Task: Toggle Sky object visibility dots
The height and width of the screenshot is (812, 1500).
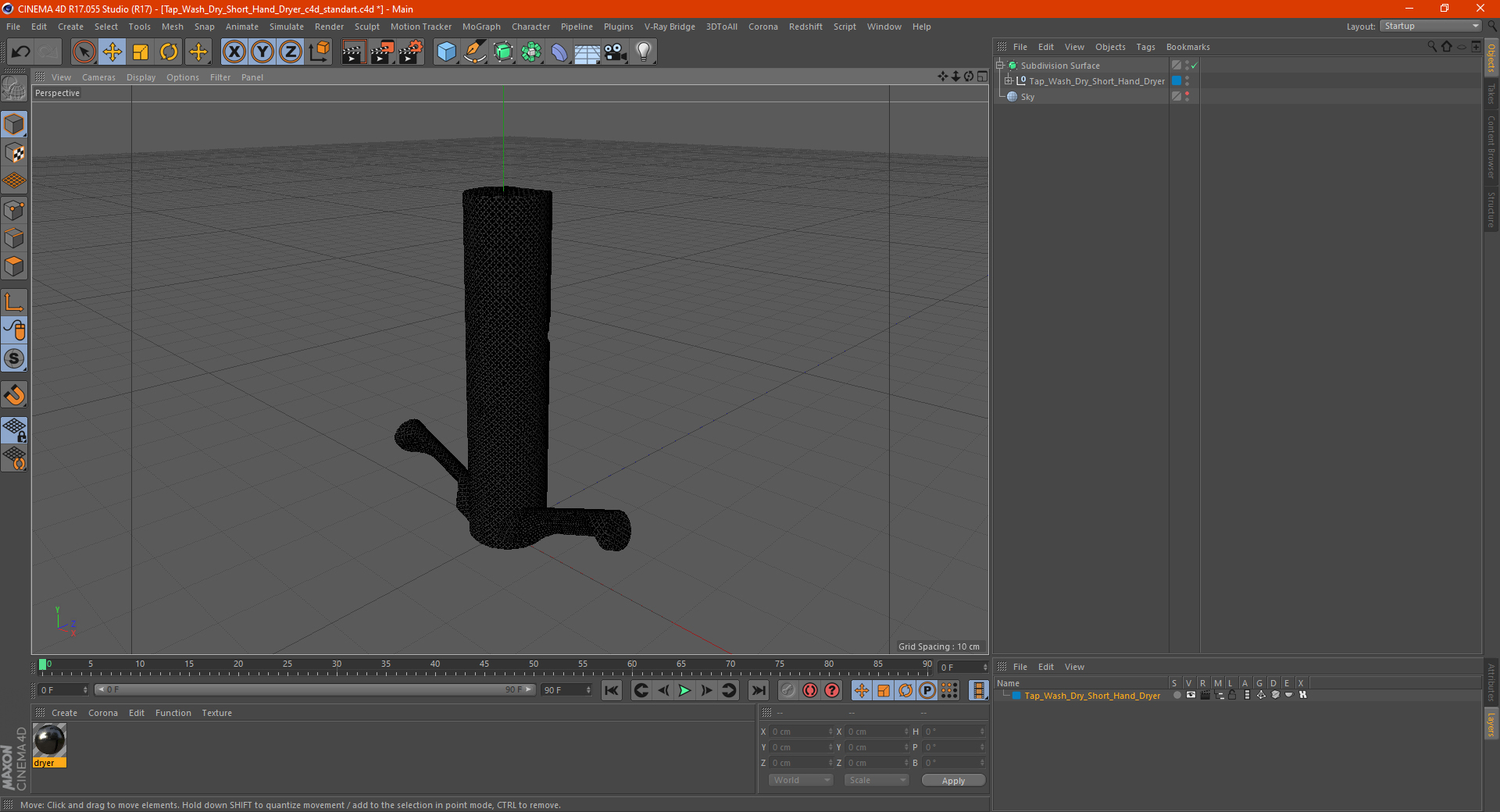Action: point(1187,97)
